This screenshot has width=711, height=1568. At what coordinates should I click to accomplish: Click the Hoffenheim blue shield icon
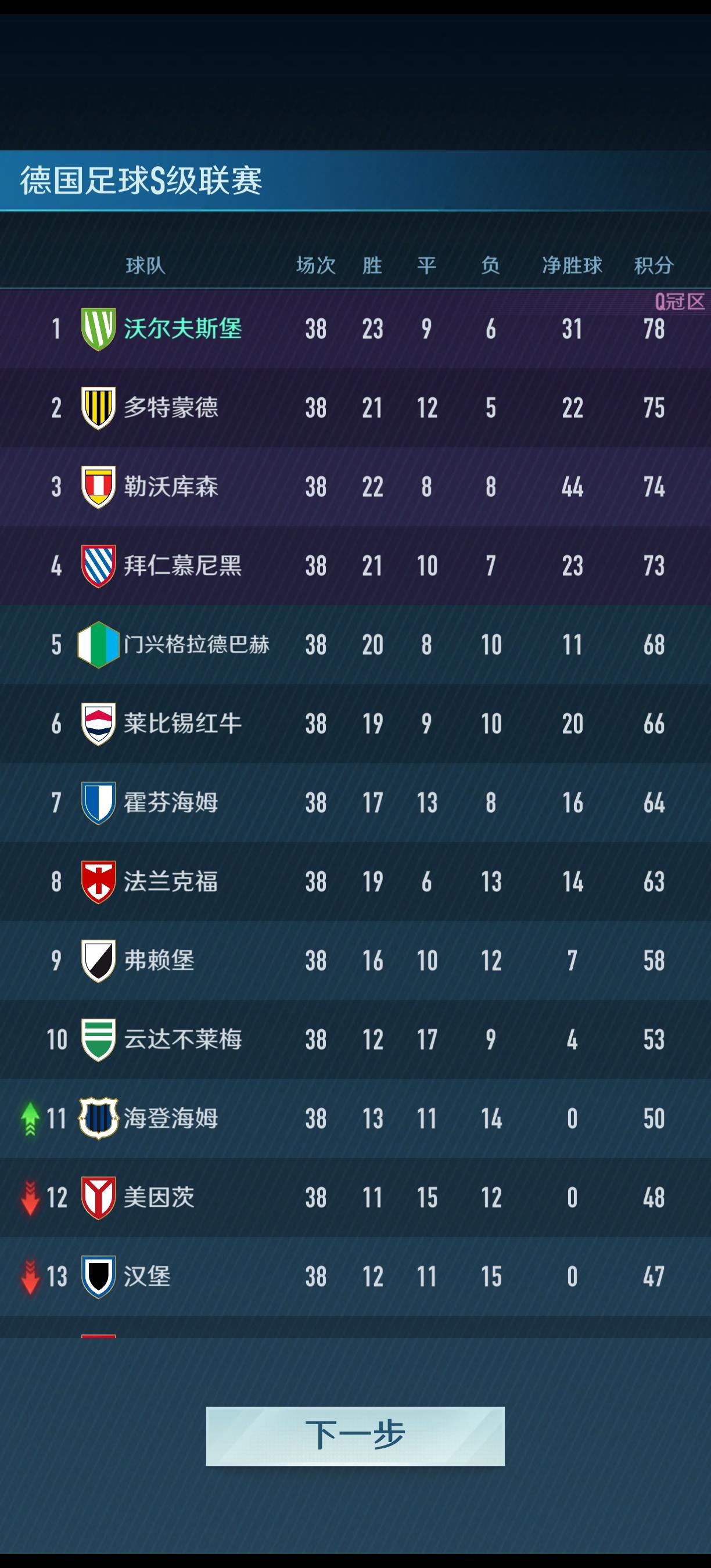point(98,803)
